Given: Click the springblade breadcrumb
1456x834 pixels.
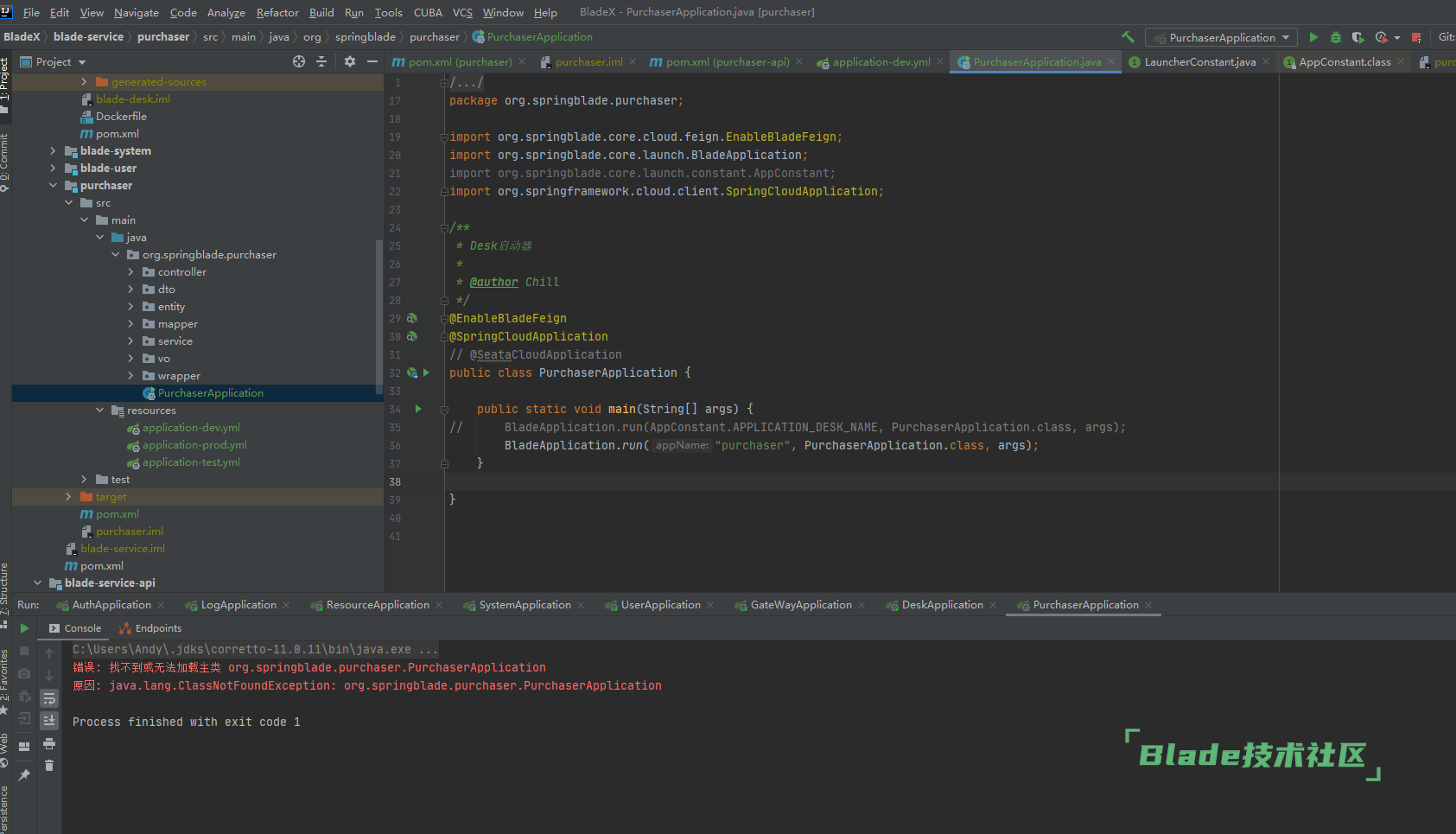Looking at the screenshot, I should pyautogui.click(x=365, y=37).
